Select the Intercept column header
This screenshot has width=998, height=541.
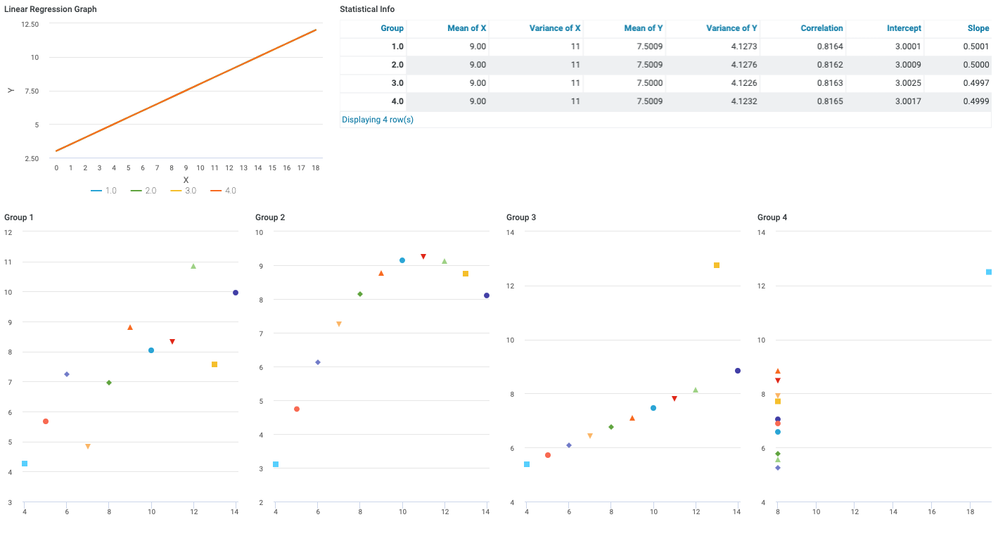pos(903,28)
